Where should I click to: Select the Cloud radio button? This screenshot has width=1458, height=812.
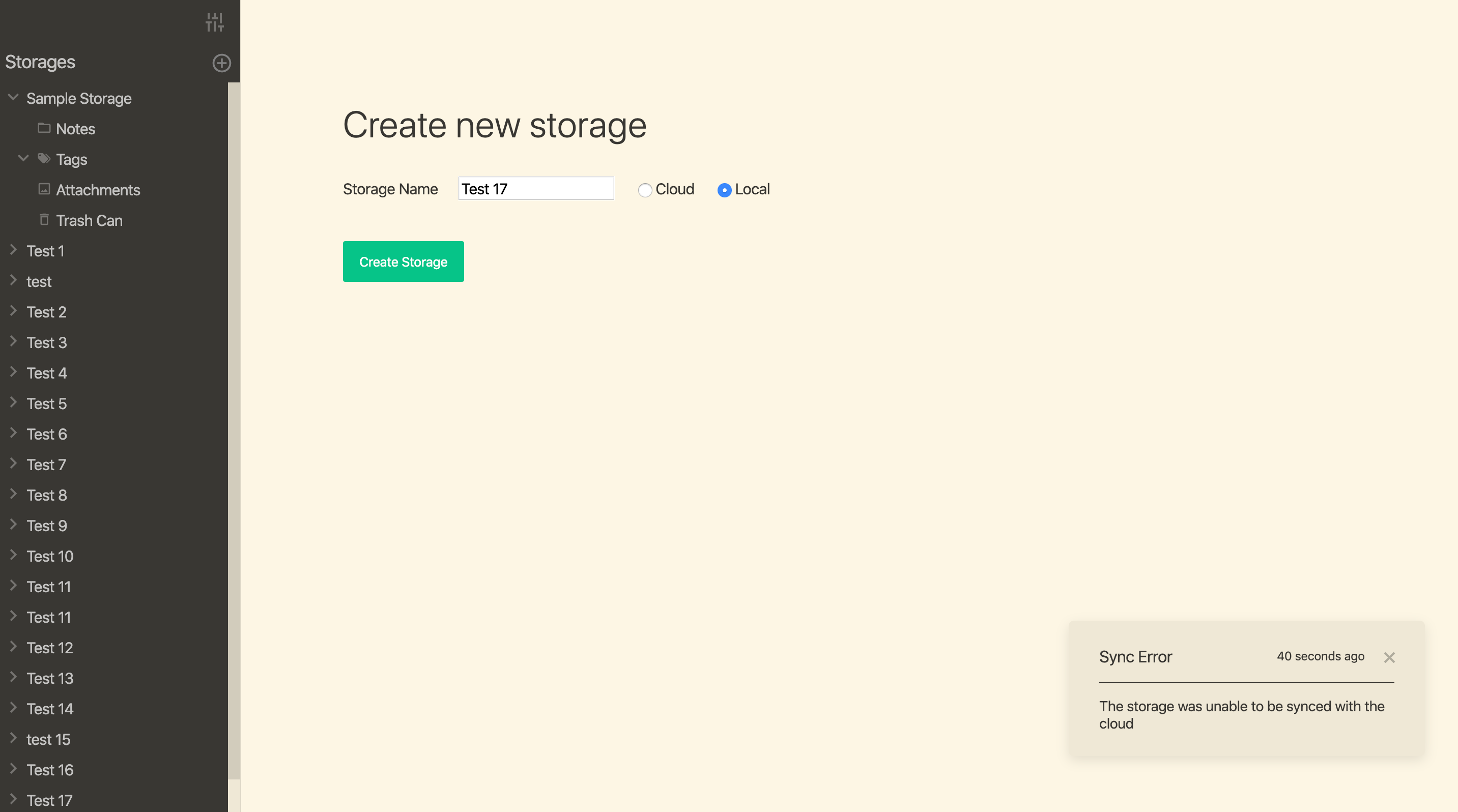[x=645, y=190]
